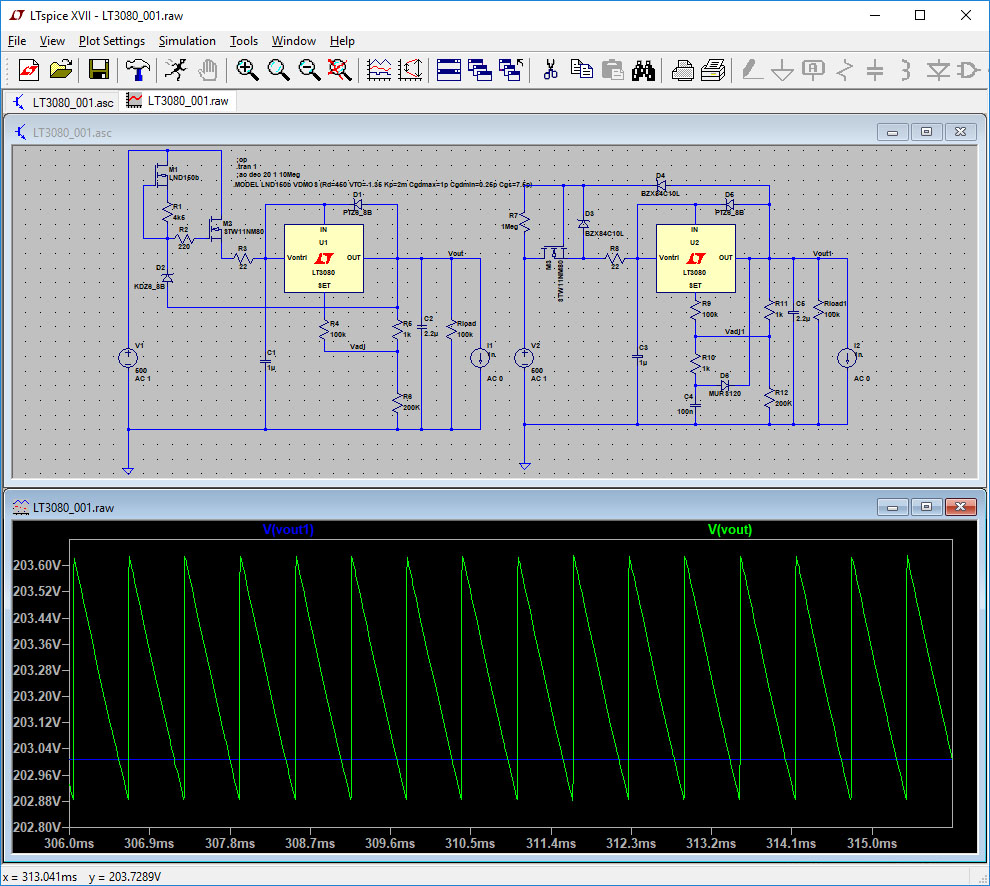Click the 202.80V vertical axis label
990x886 pixels.
[x=37, y=827]
